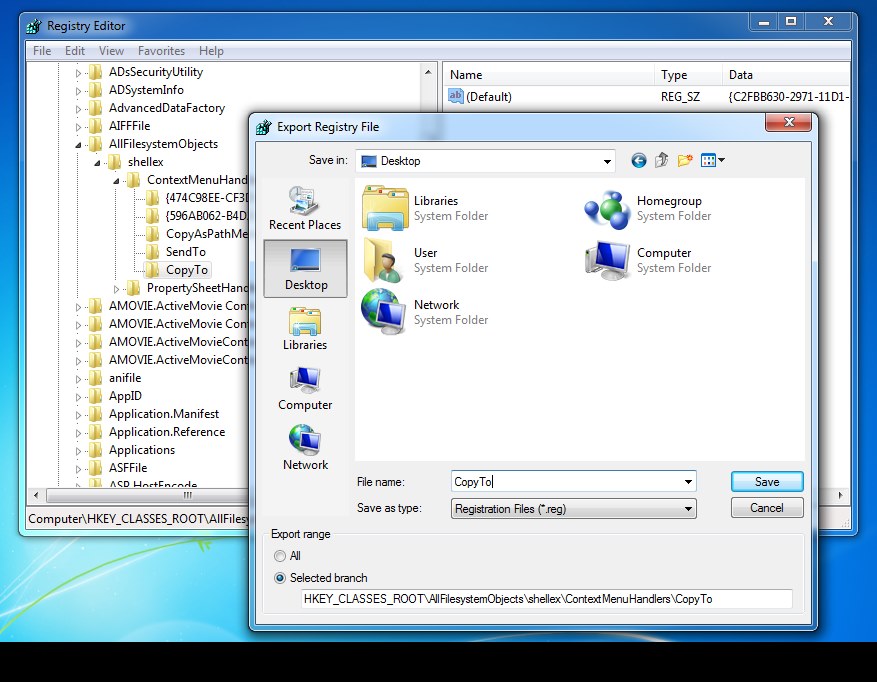Click the AIFFFile key folder icon
Screen dimensions: 877x682
[96, 126]
